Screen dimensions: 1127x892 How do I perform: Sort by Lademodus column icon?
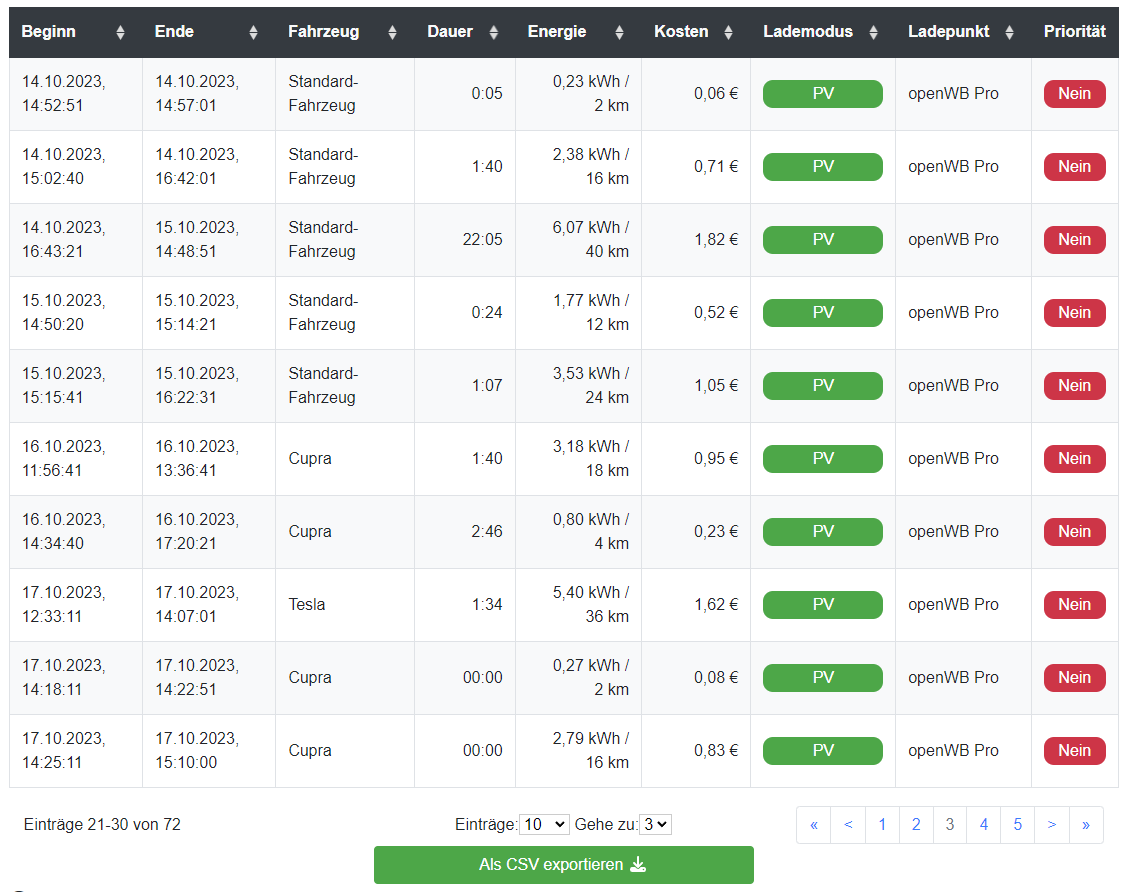(873, 32)
